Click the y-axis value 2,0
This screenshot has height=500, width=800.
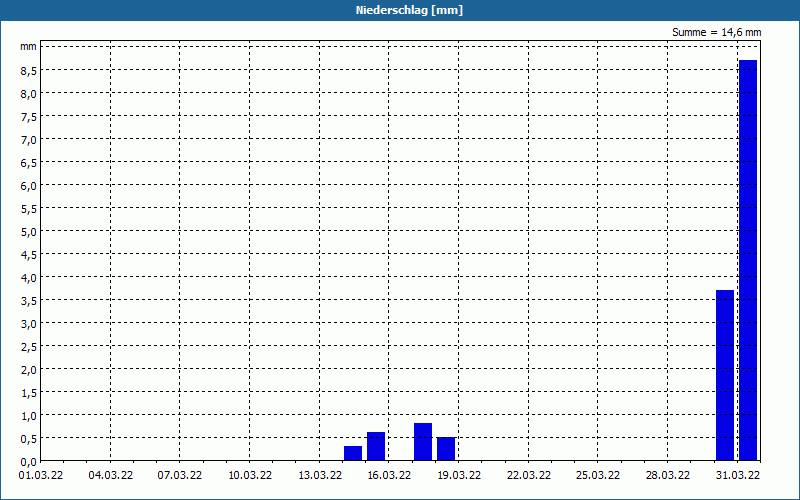[x=29, y=370]
